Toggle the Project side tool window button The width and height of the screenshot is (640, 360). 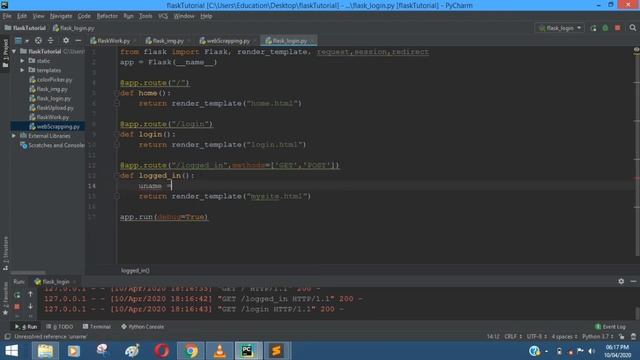pyautogui.click(x=5, y=53)
